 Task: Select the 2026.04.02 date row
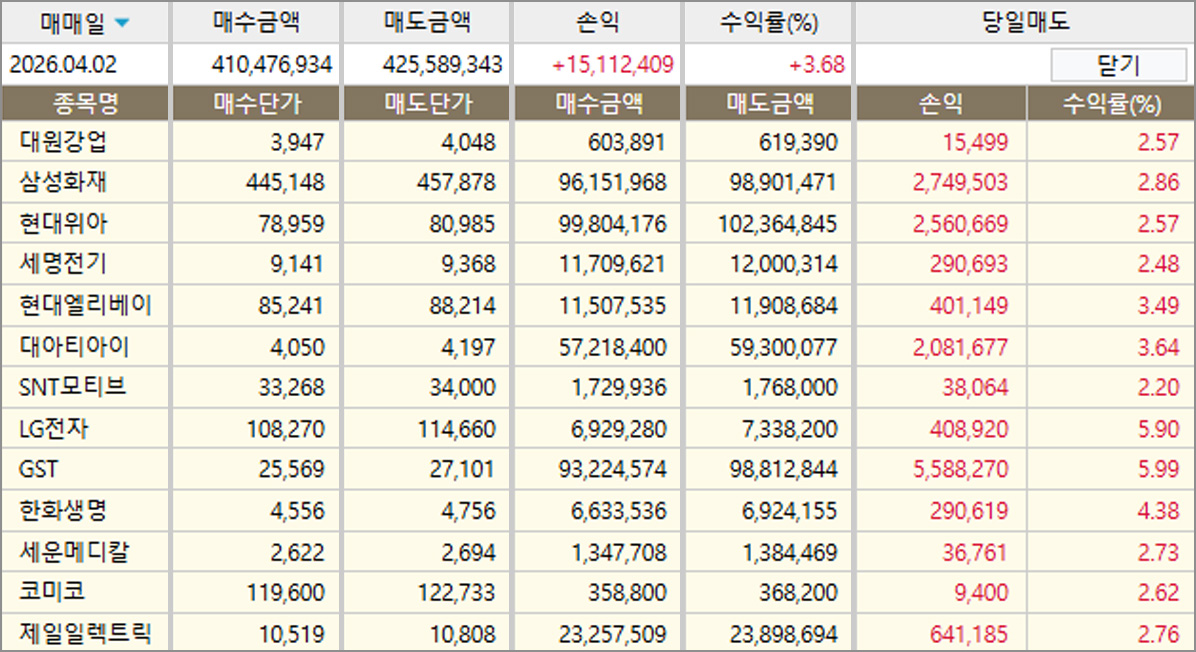click(x=63, y=65)
